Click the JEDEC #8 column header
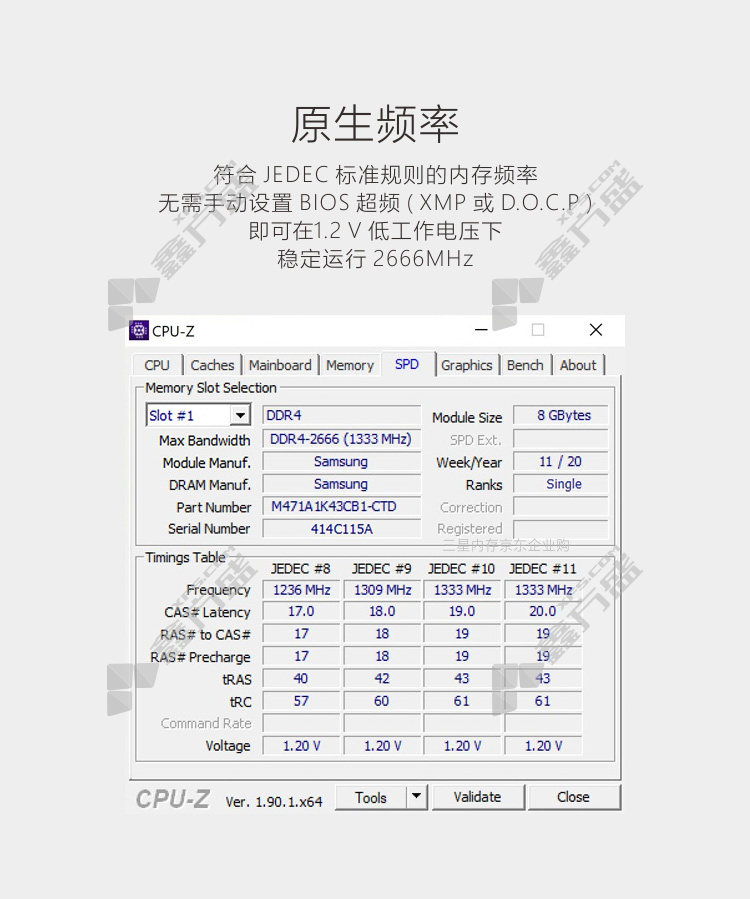Viewport: 750px width, 899px height. tap(300, 569)
